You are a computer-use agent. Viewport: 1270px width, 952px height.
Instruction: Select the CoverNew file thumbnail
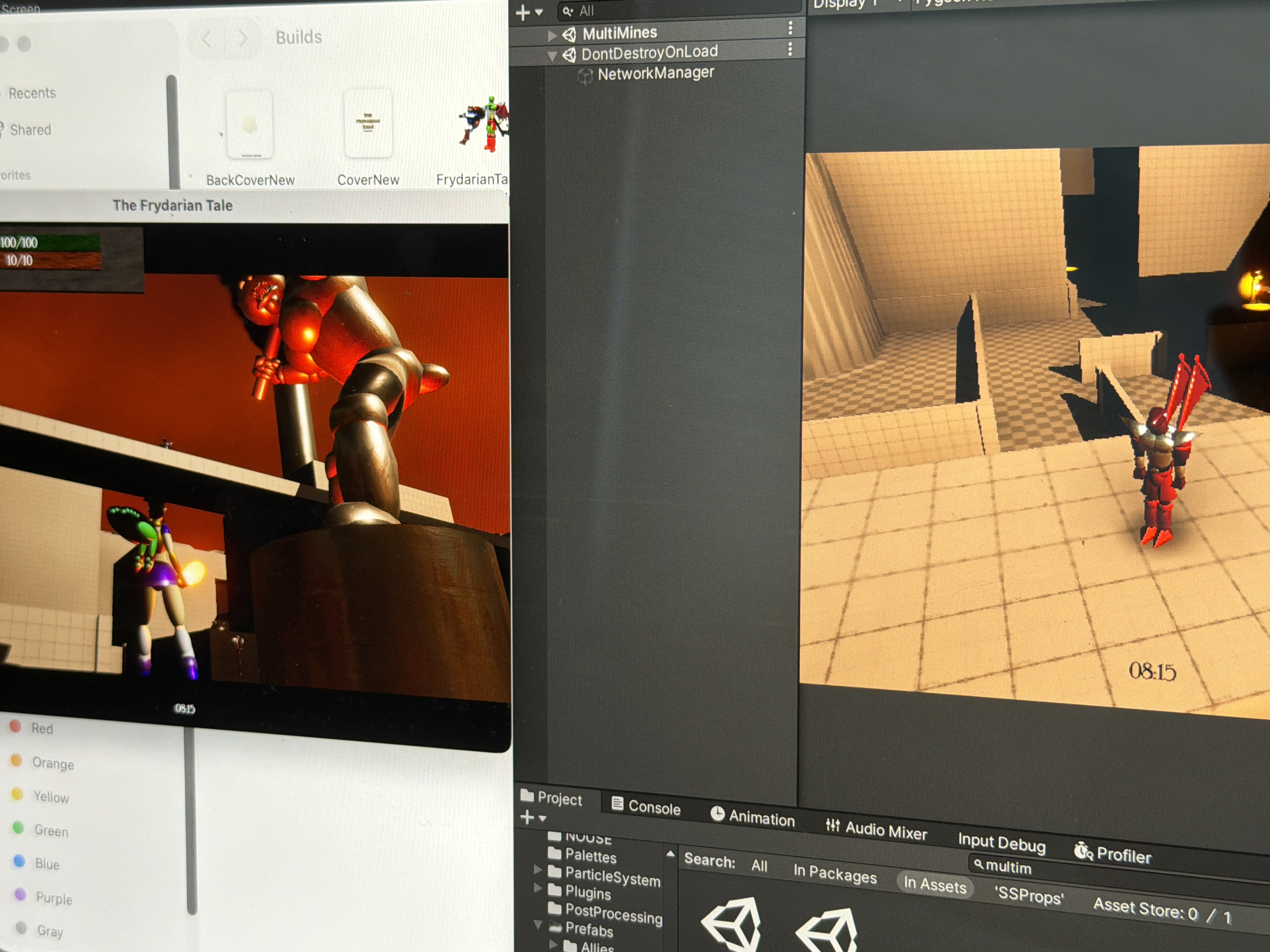point(368,123)
